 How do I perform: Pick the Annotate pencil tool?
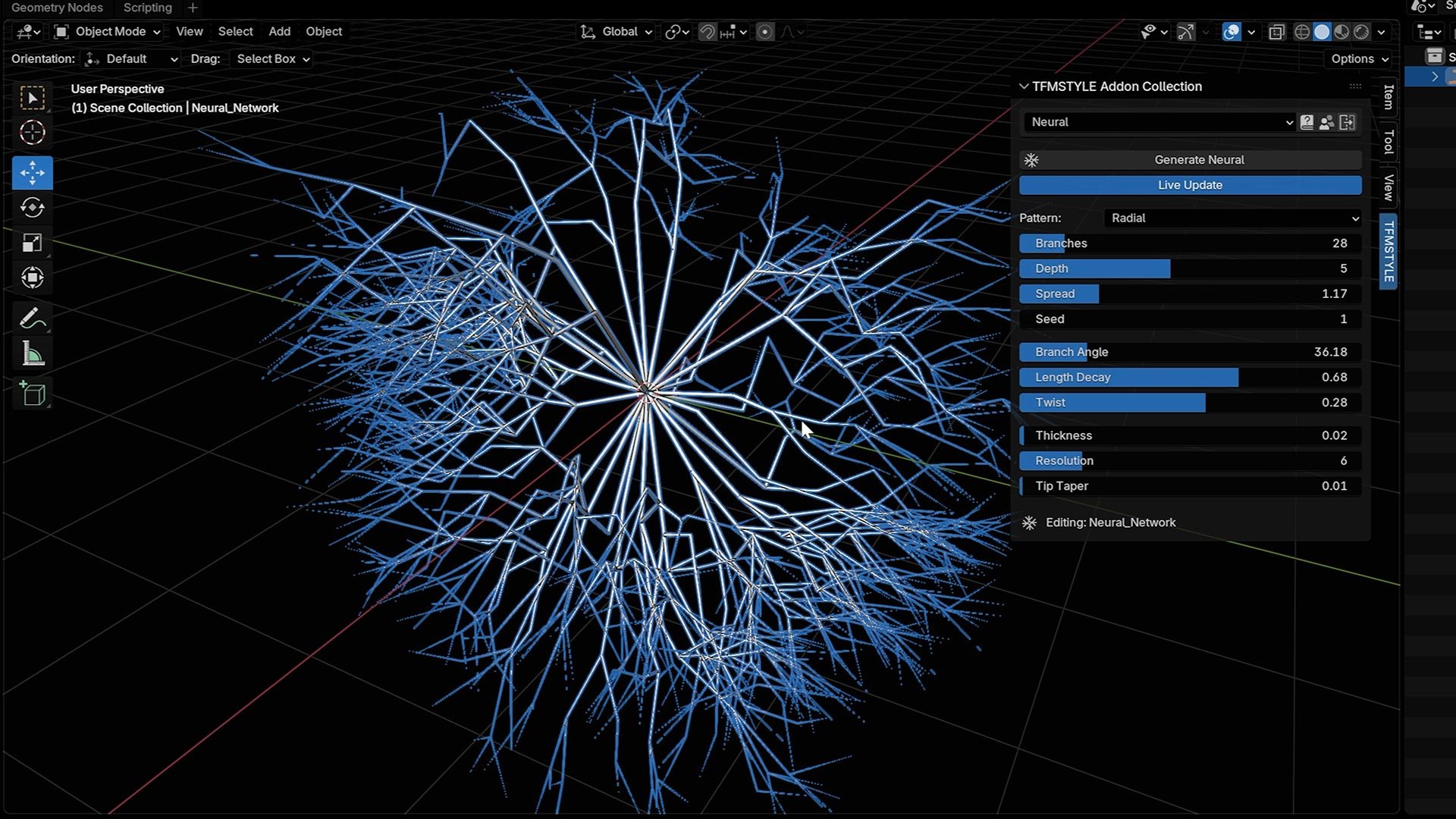(32, 318)
